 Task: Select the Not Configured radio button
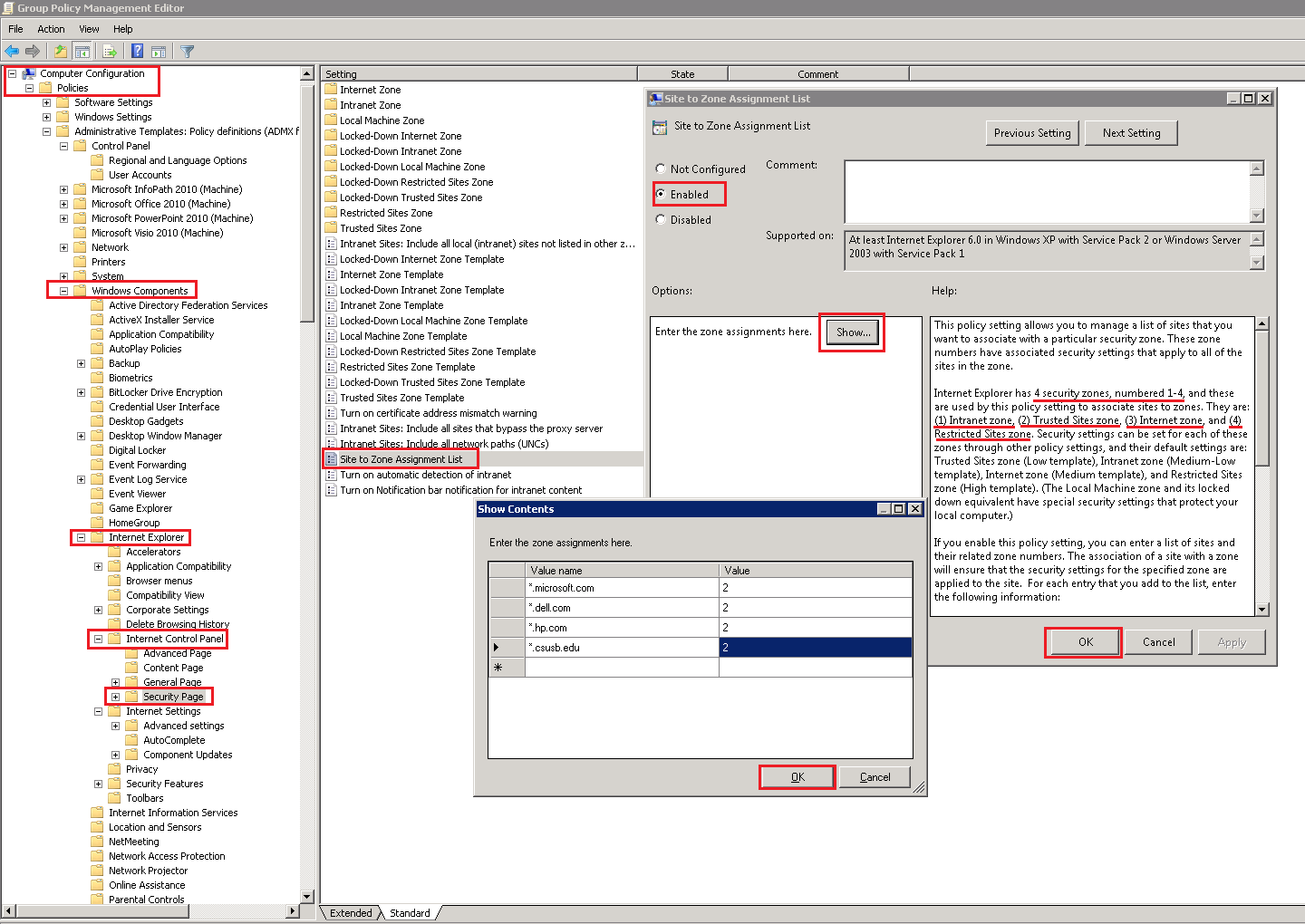coord(661,168)
